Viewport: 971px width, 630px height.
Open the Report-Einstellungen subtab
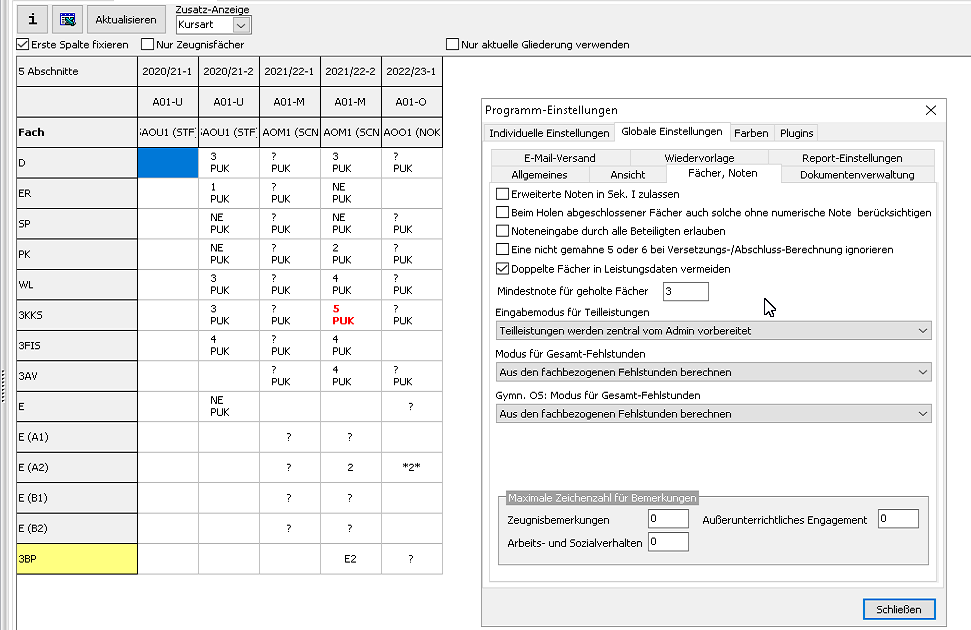click(851, 158)
